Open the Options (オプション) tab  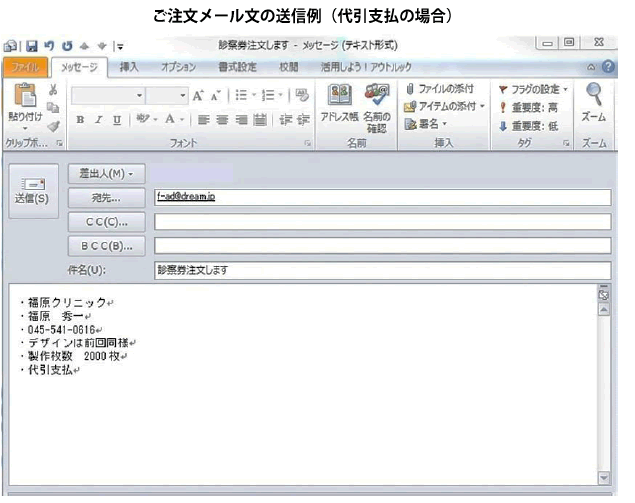177,67
